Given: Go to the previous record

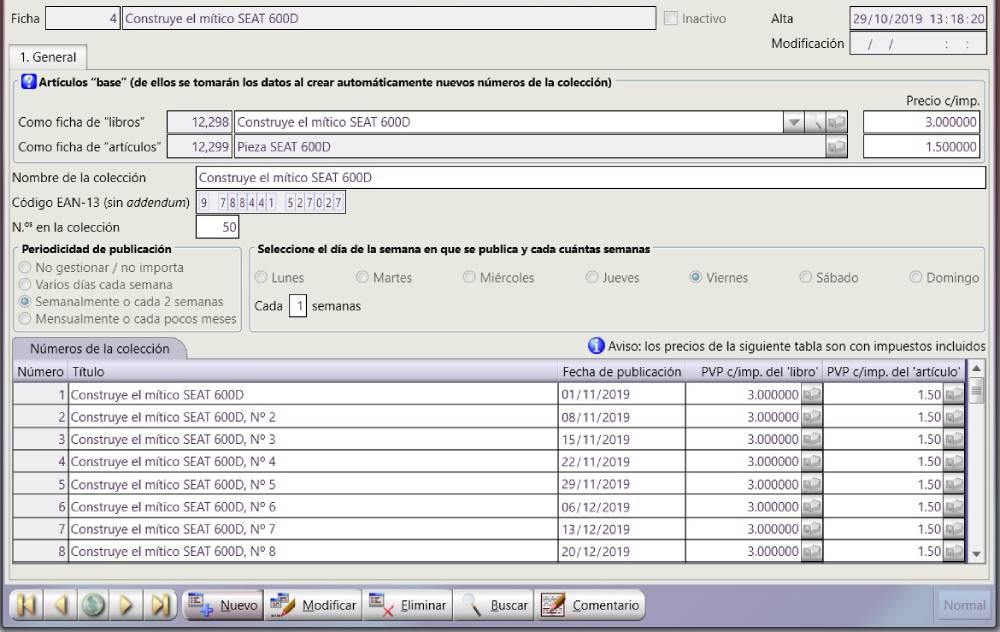Looking at the screenshot, I should point(60,605).
